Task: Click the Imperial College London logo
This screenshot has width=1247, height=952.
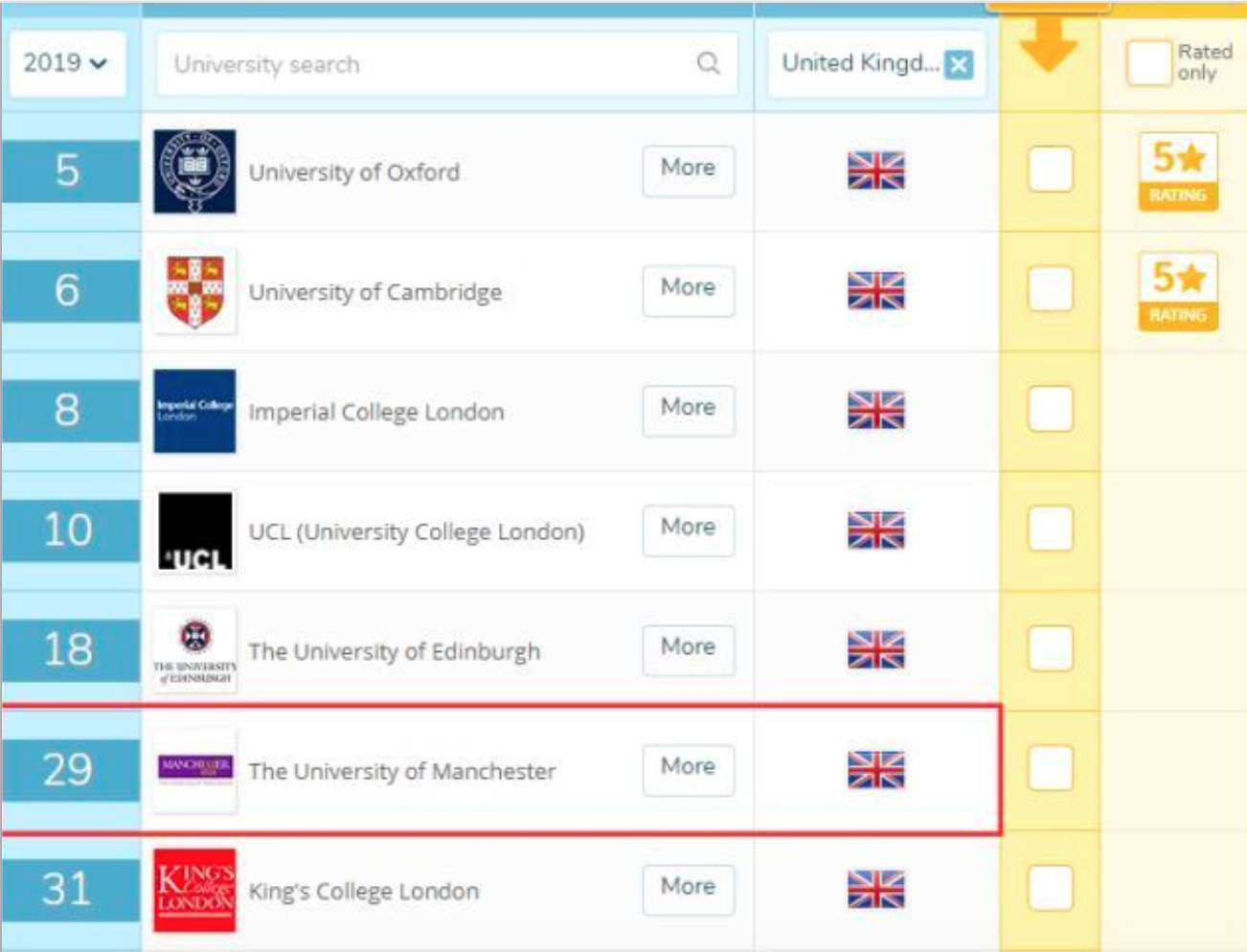Action: coord(194,411)
